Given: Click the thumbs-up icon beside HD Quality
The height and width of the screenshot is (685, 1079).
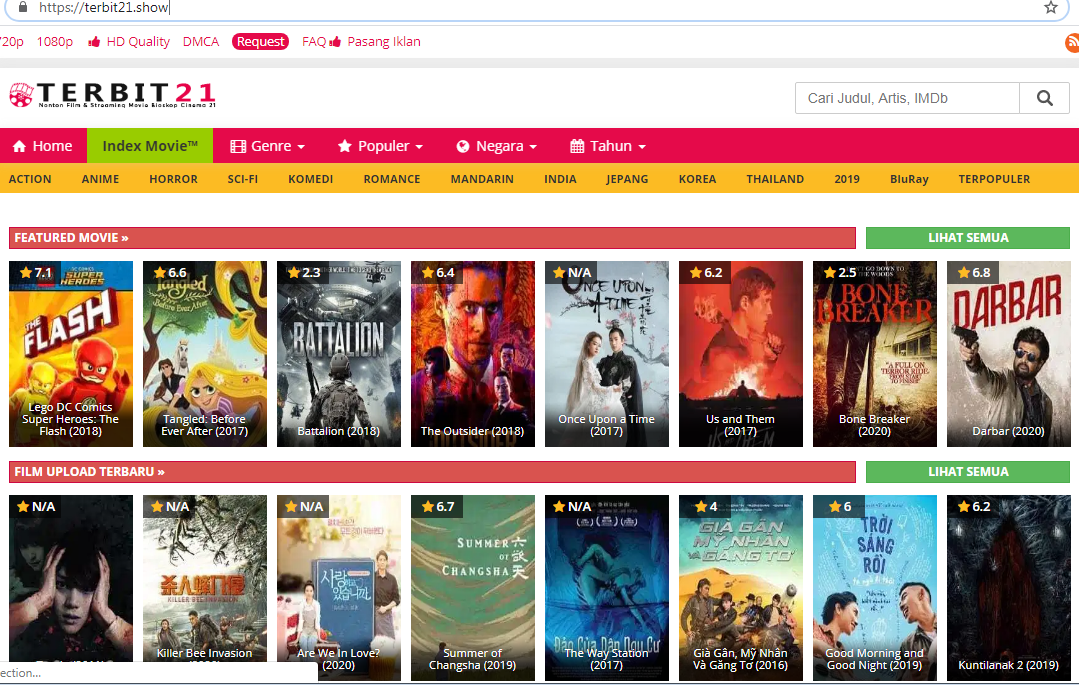Looking at the screenshot, I should (x=94, y=42).
